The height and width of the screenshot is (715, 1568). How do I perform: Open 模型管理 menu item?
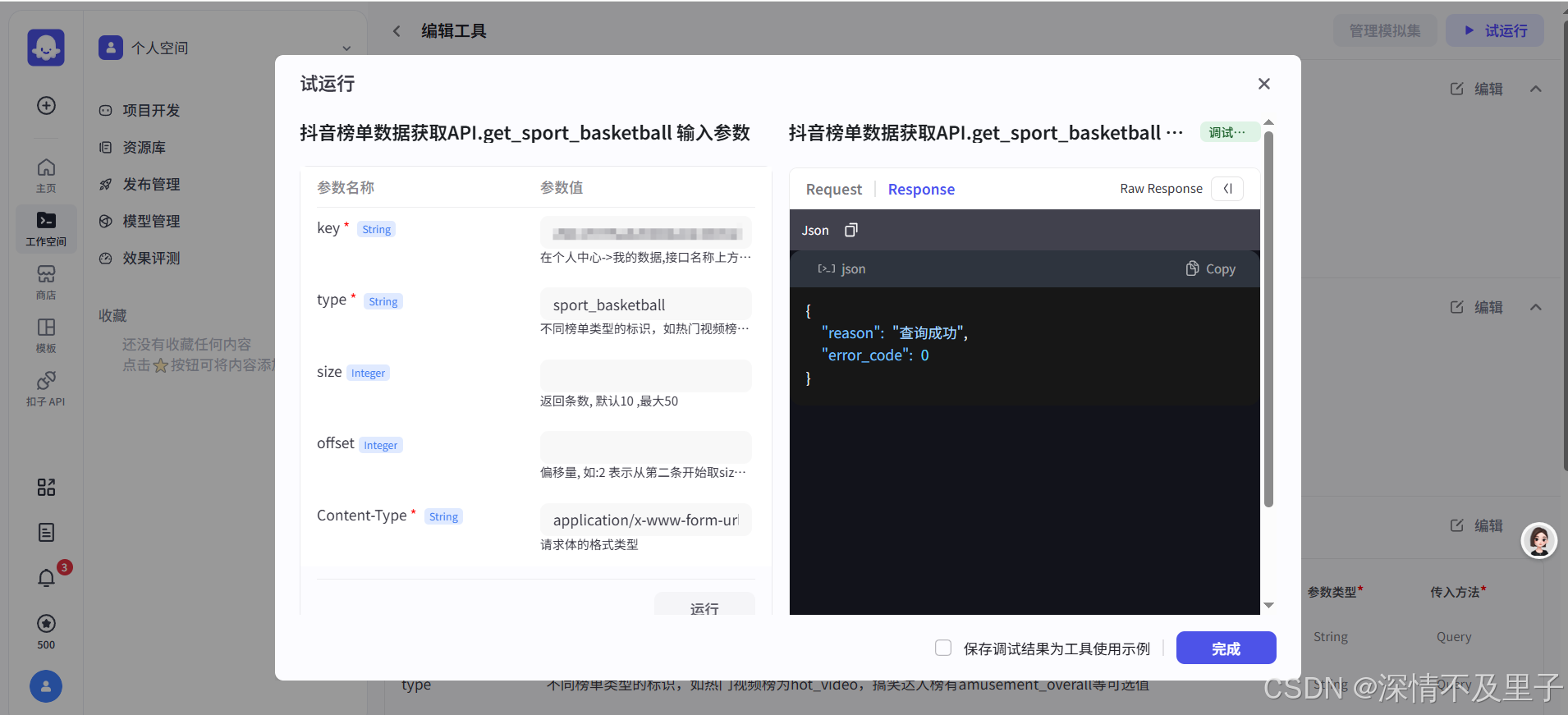(x=140, y=221)
